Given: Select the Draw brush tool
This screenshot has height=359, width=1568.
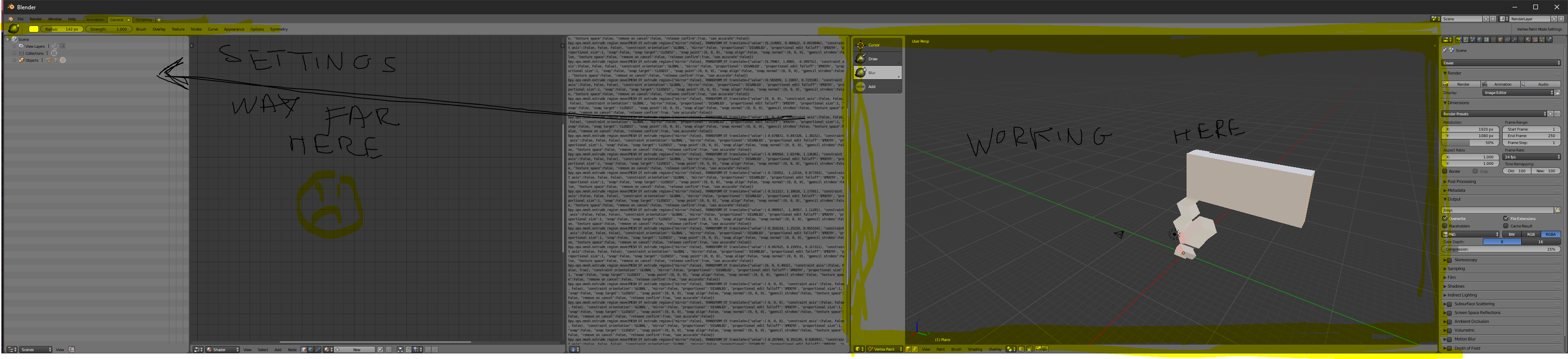Looking at the screenshot, I should 877,58.
